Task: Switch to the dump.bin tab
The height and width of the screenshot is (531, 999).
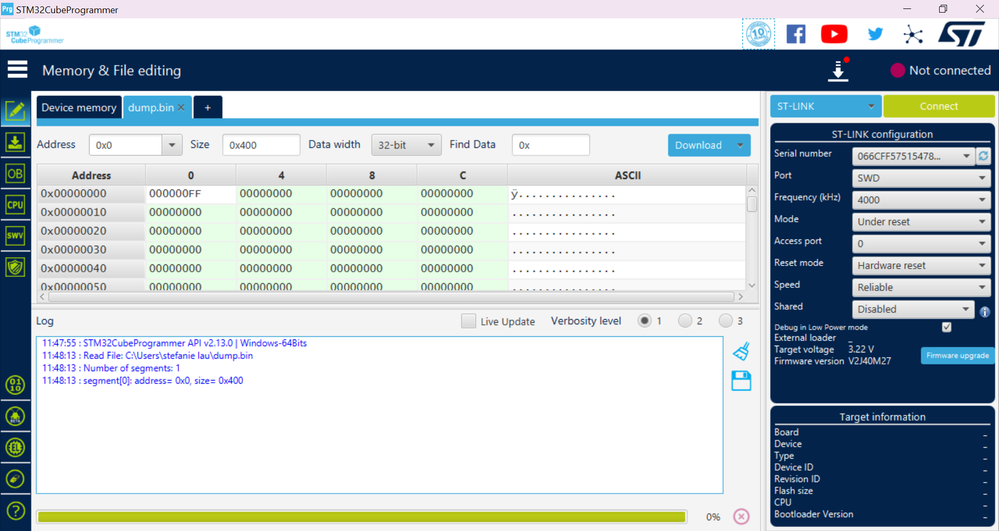Action: (x=150, y=107)
